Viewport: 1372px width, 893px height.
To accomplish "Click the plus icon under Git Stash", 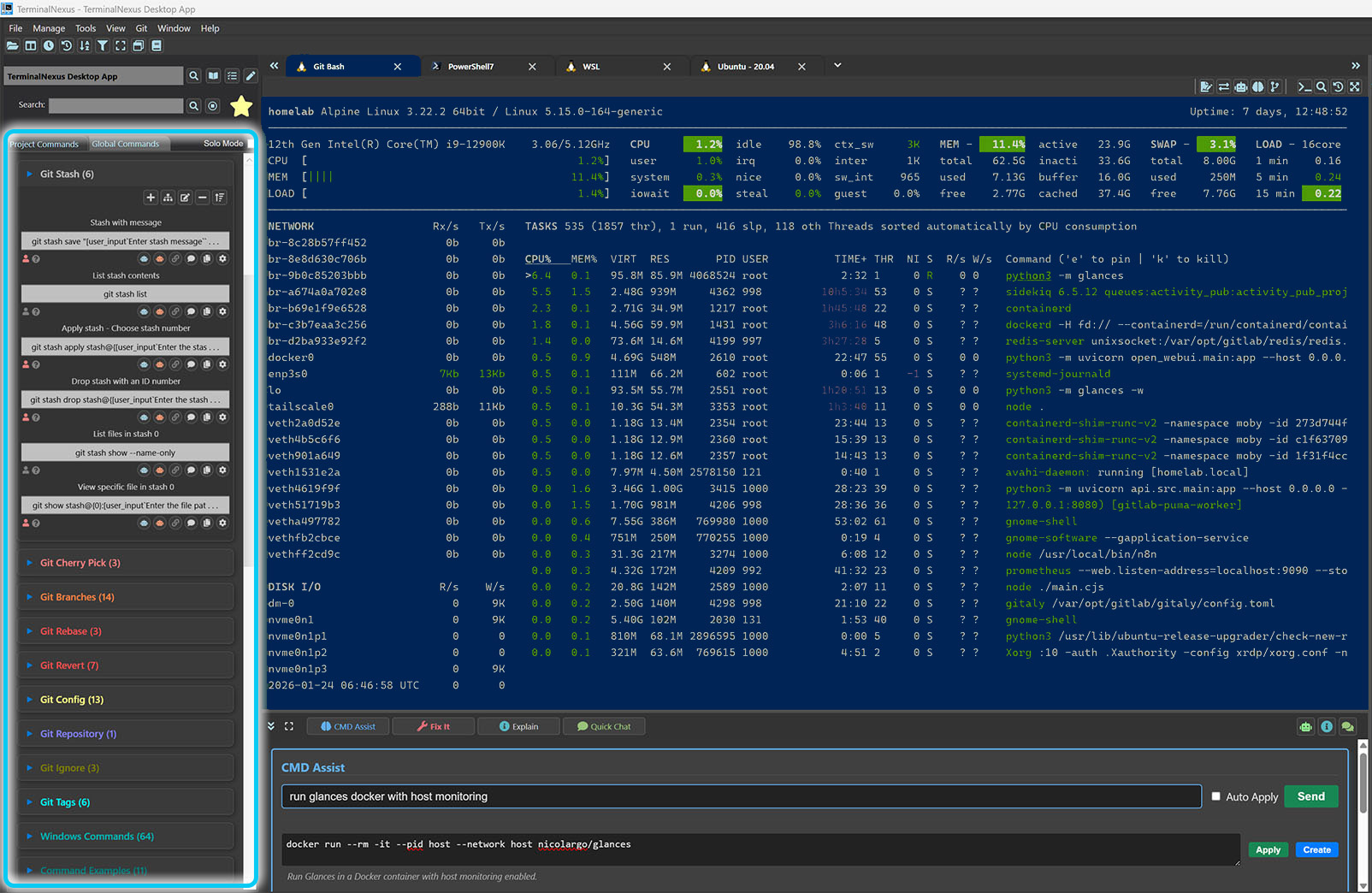I will pyautogui.click(x=151, y=198).
